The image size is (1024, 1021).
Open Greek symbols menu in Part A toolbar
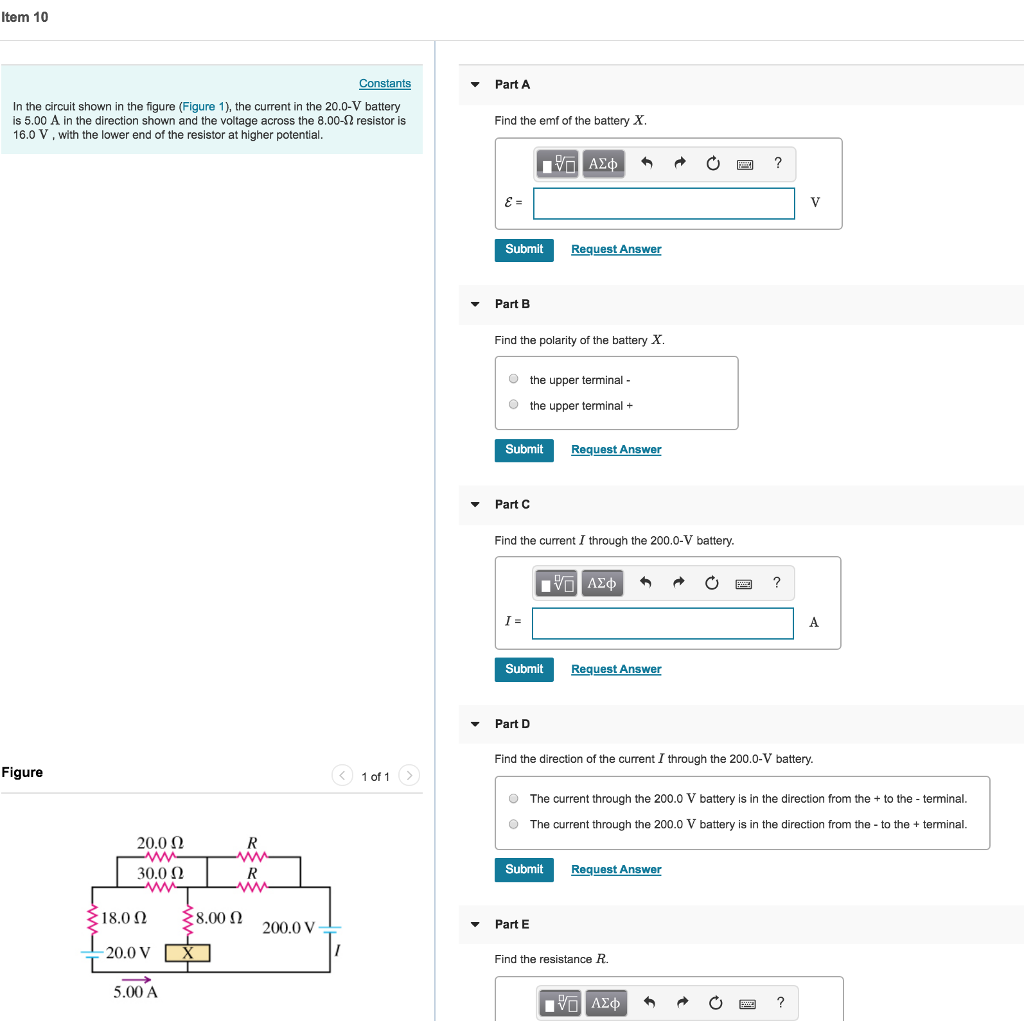[x=603, y=163]
